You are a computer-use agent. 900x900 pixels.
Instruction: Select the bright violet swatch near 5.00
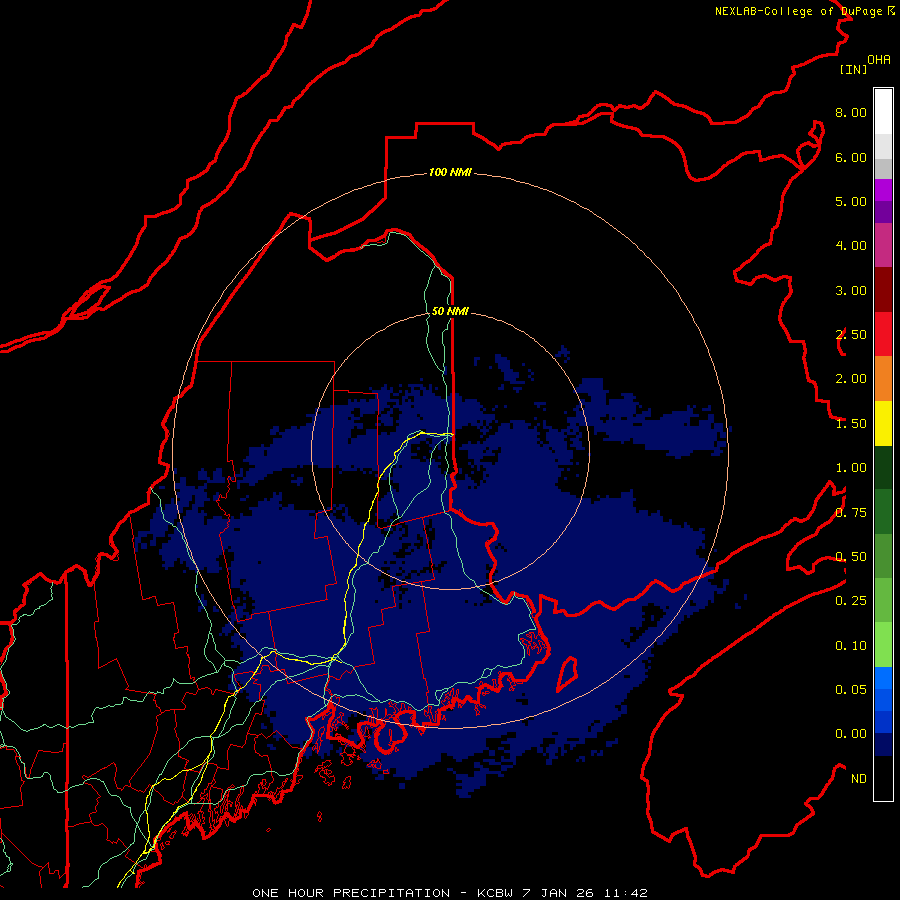click(883, 190)
